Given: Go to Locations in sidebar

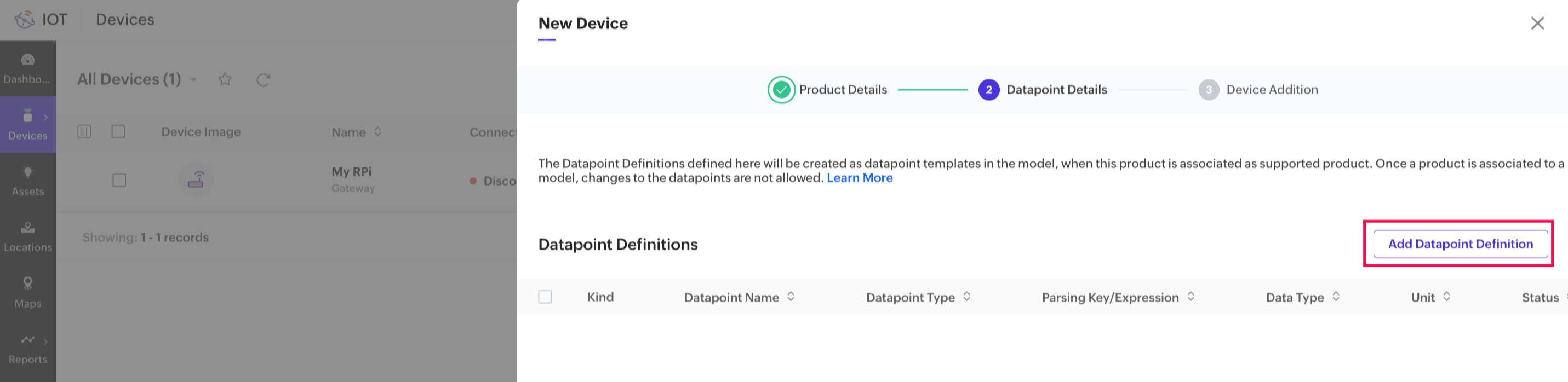Looking at the screenshot, I should click(x=27, y=236).
